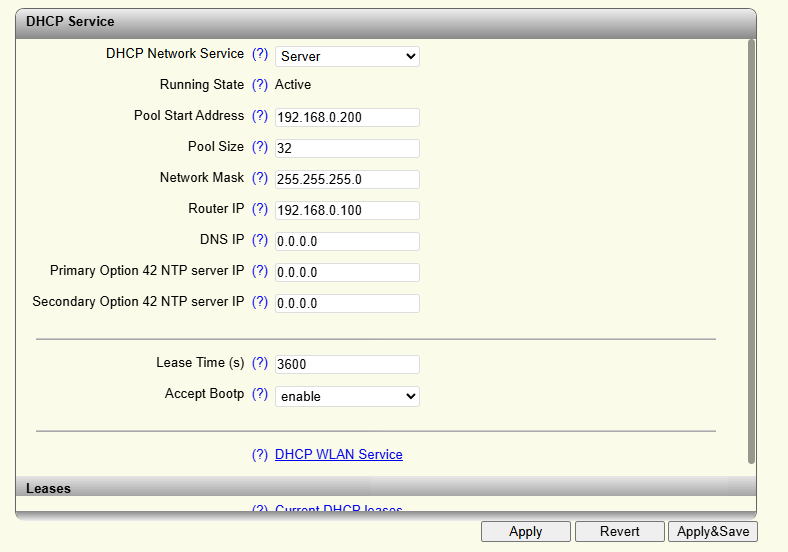Show help for Pool Size field
788x552 pixels.
[x=260, y=147]
